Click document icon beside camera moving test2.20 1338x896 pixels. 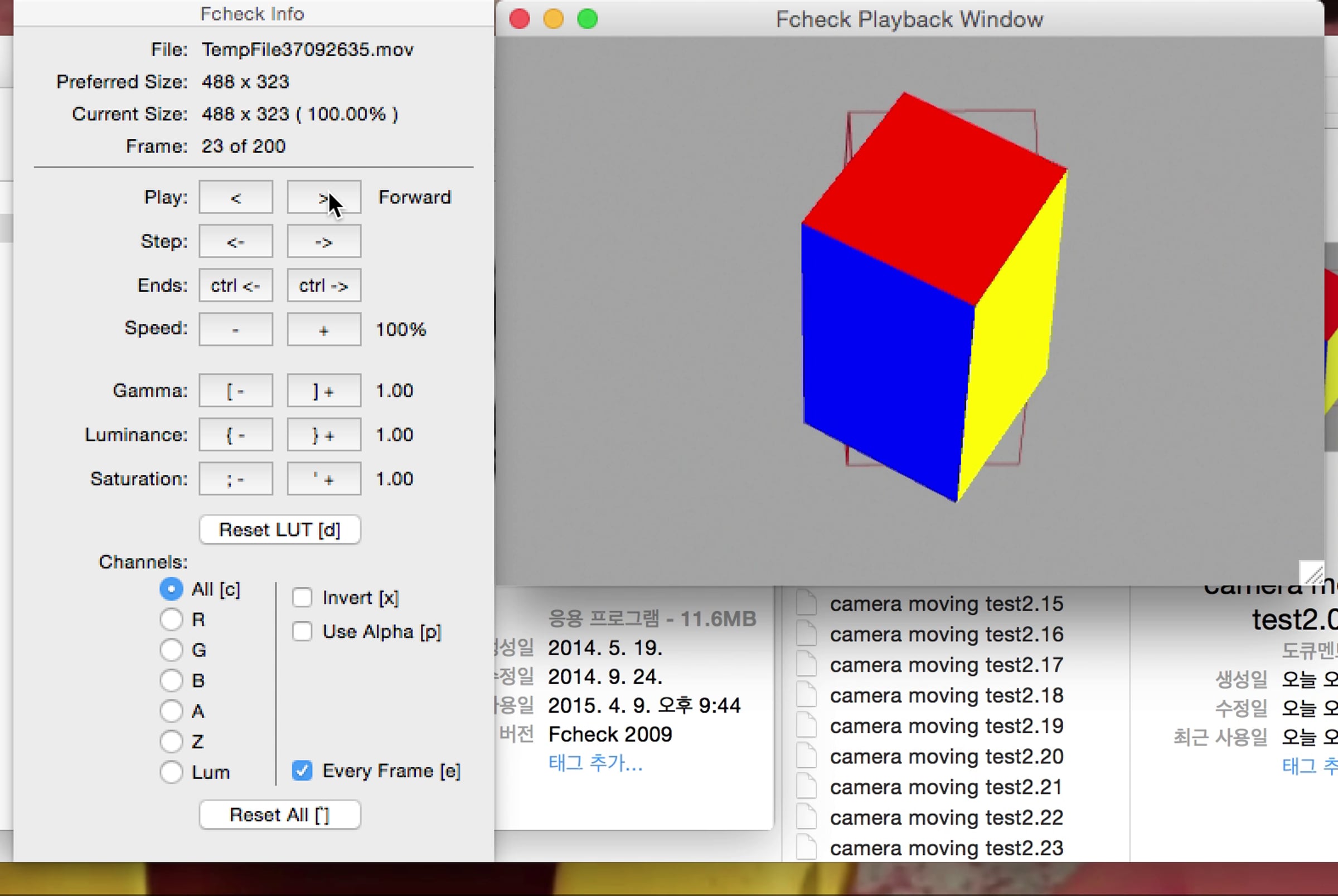pyautogui.click(x=806, y=757)
